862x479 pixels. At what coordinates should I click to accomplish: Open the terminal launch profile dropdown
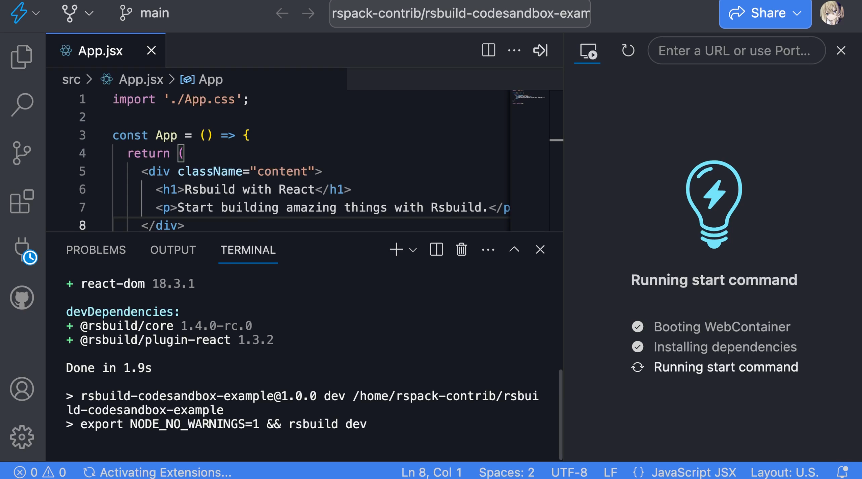coord(413,250)
